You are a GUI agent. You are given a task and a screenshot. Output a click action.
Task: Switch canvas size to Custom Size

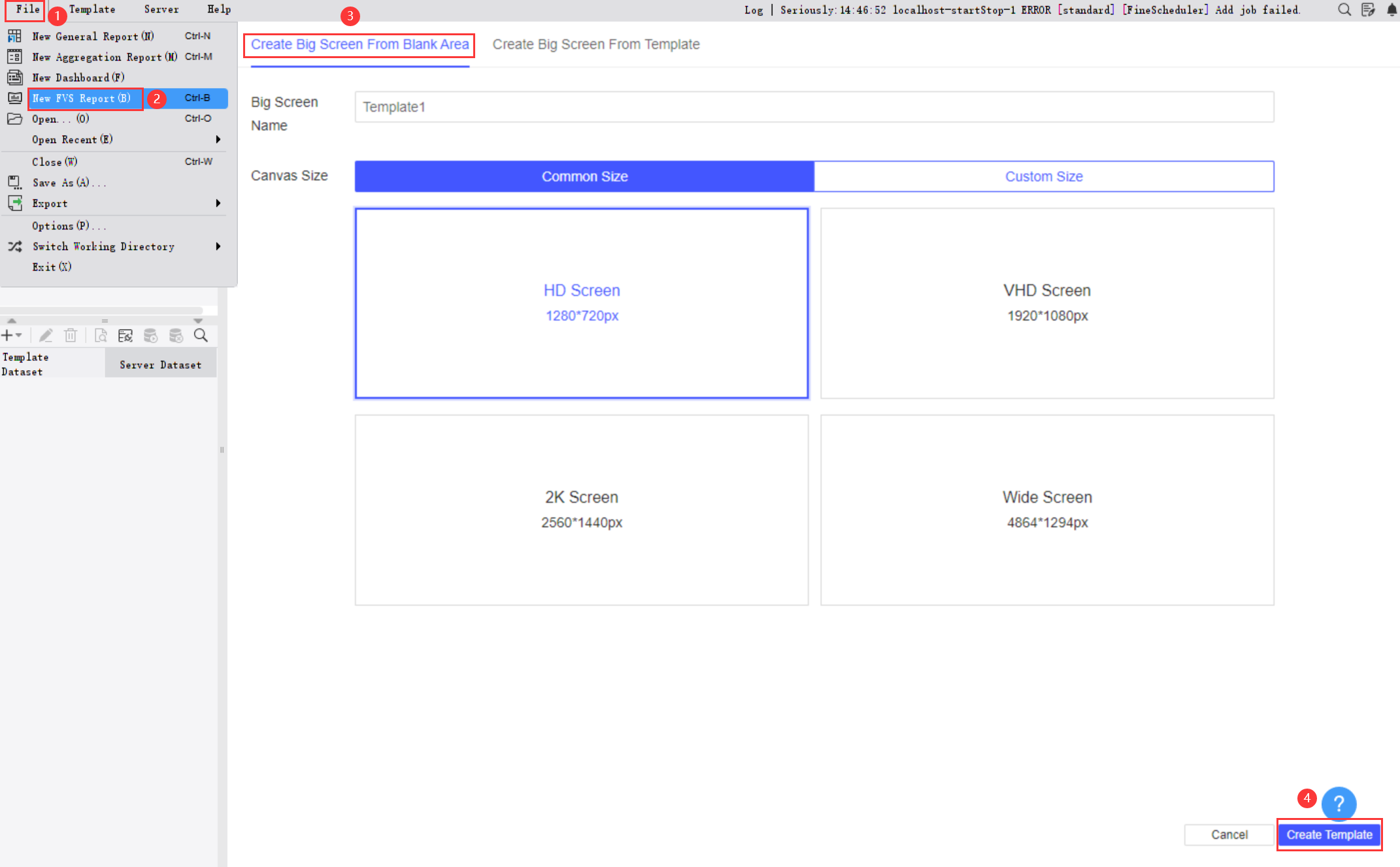coord(1044,176)
